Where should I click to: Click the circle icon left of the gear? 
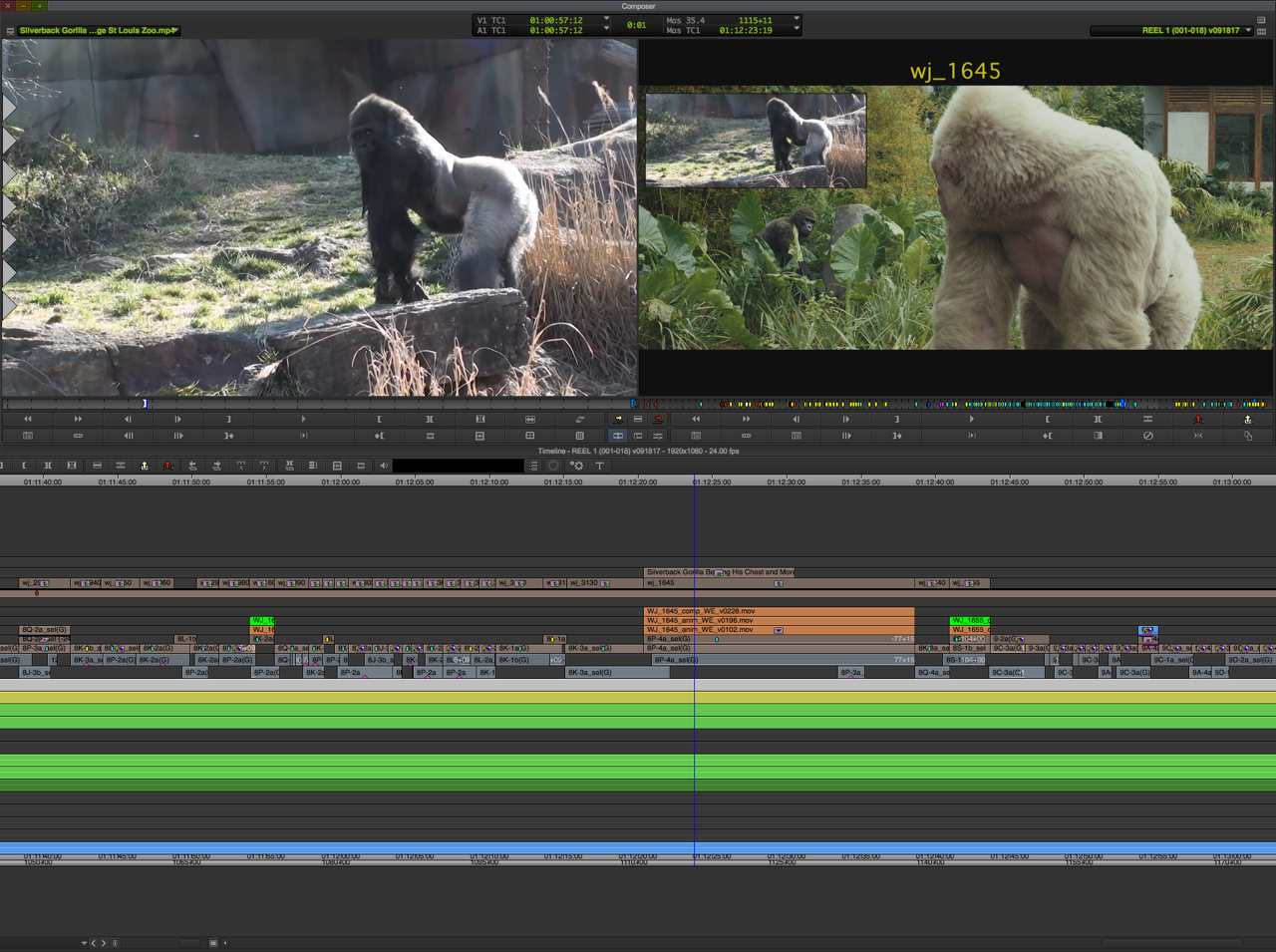pos(554,466)
